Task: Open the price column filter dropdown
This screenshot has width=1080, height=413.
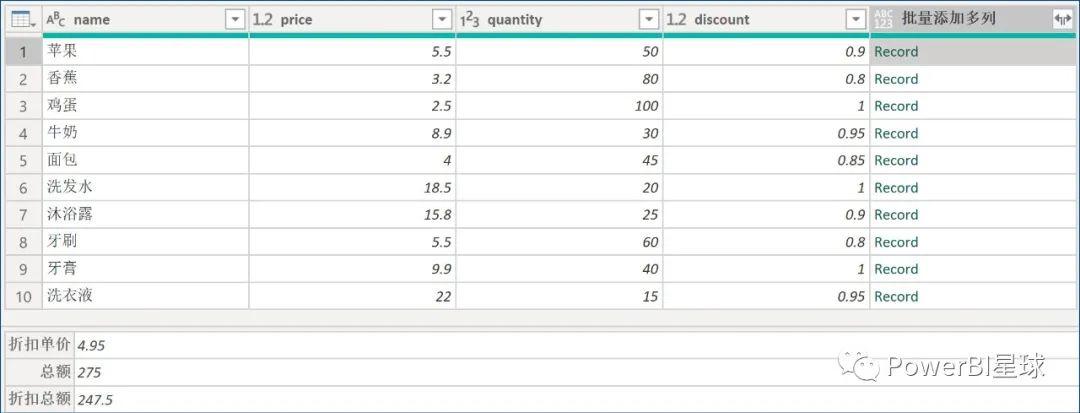Action: (x=442, y=20)
